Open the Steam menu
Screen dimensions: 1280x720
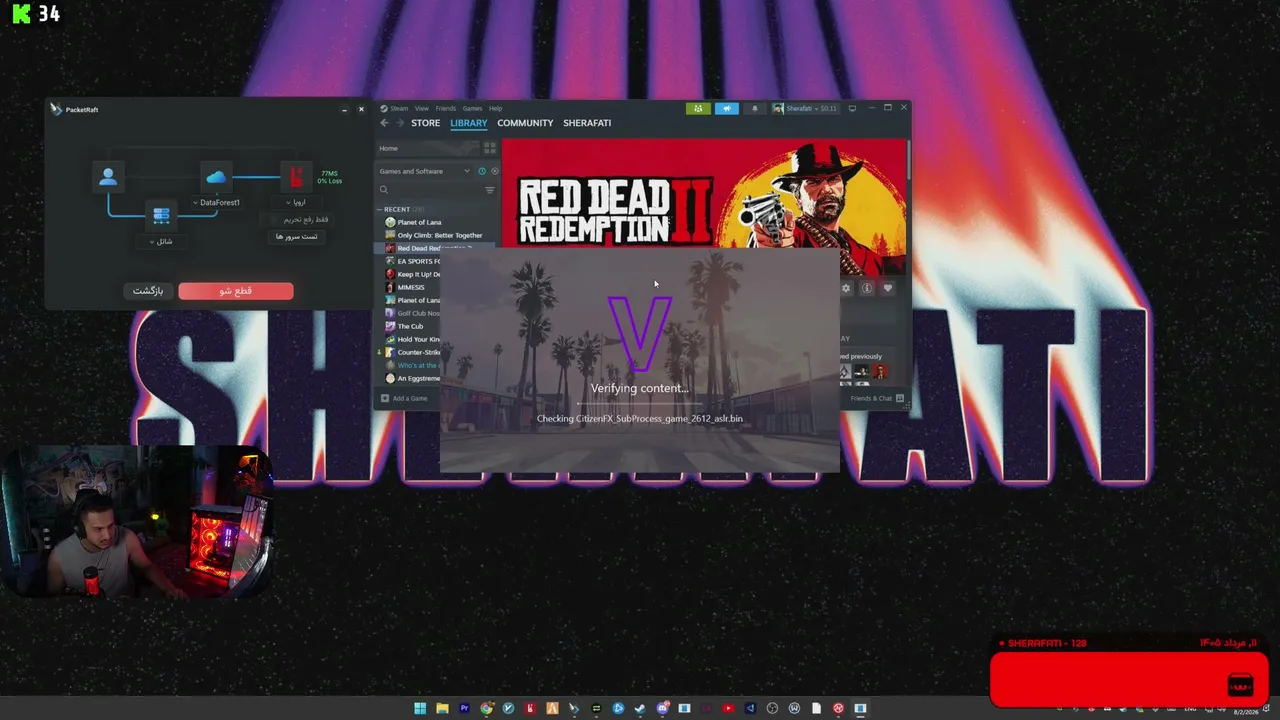[x=399, y=108]
